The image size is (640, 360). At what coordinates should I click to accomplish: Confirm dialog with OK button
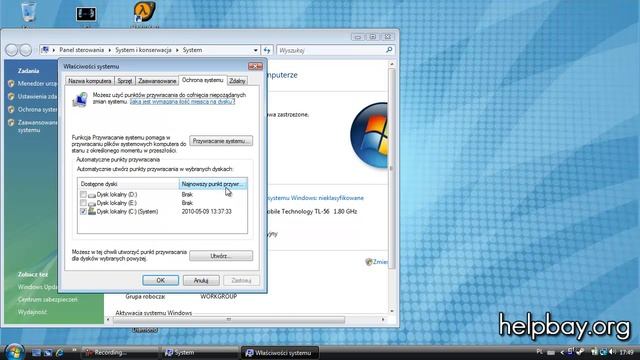click(x=160, y=280)
